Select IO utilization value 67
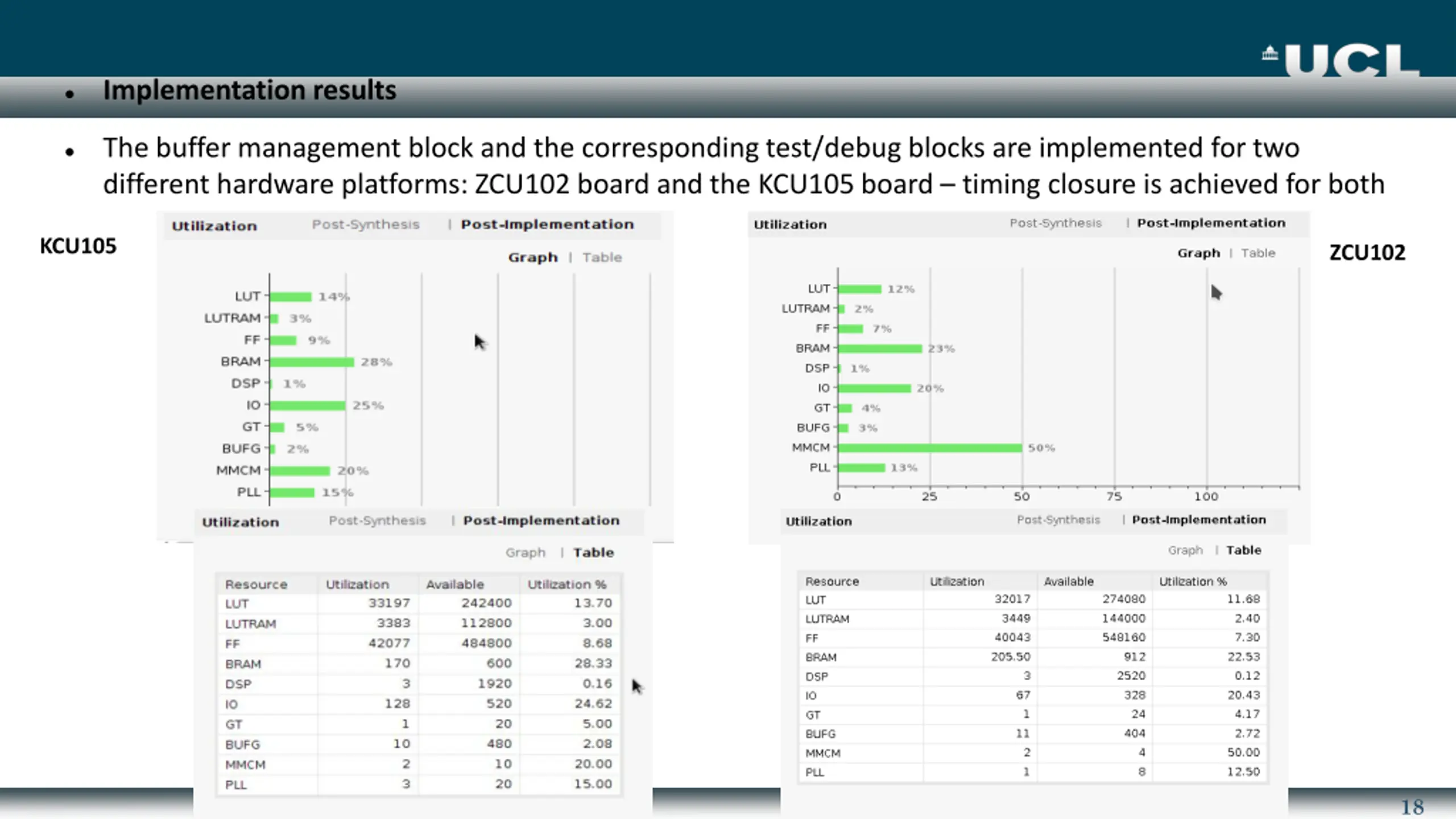Screen dimensions: 1456x819 pos(1023,696)
